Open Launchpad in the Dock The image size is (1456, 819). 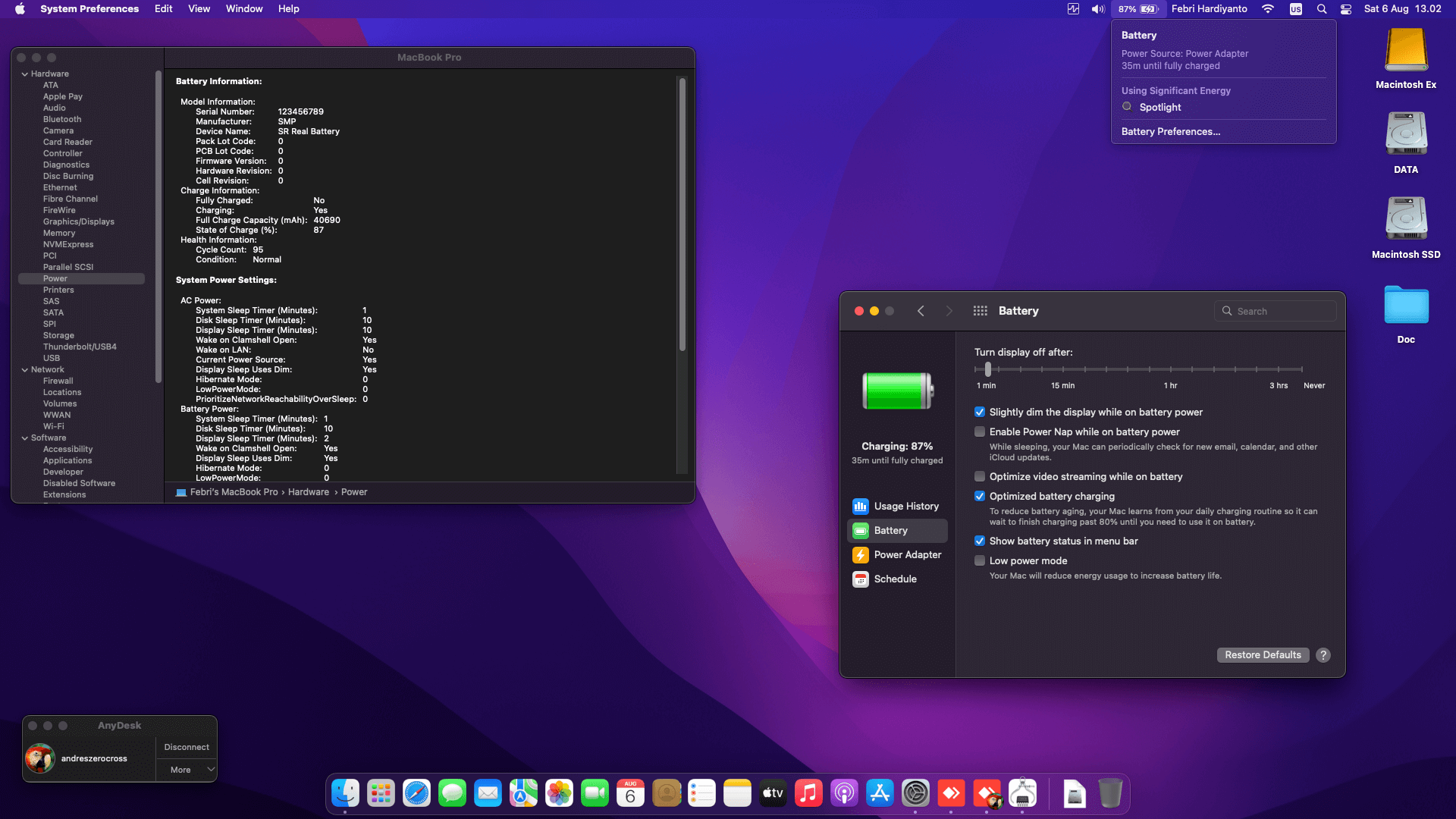click(381, 793)
